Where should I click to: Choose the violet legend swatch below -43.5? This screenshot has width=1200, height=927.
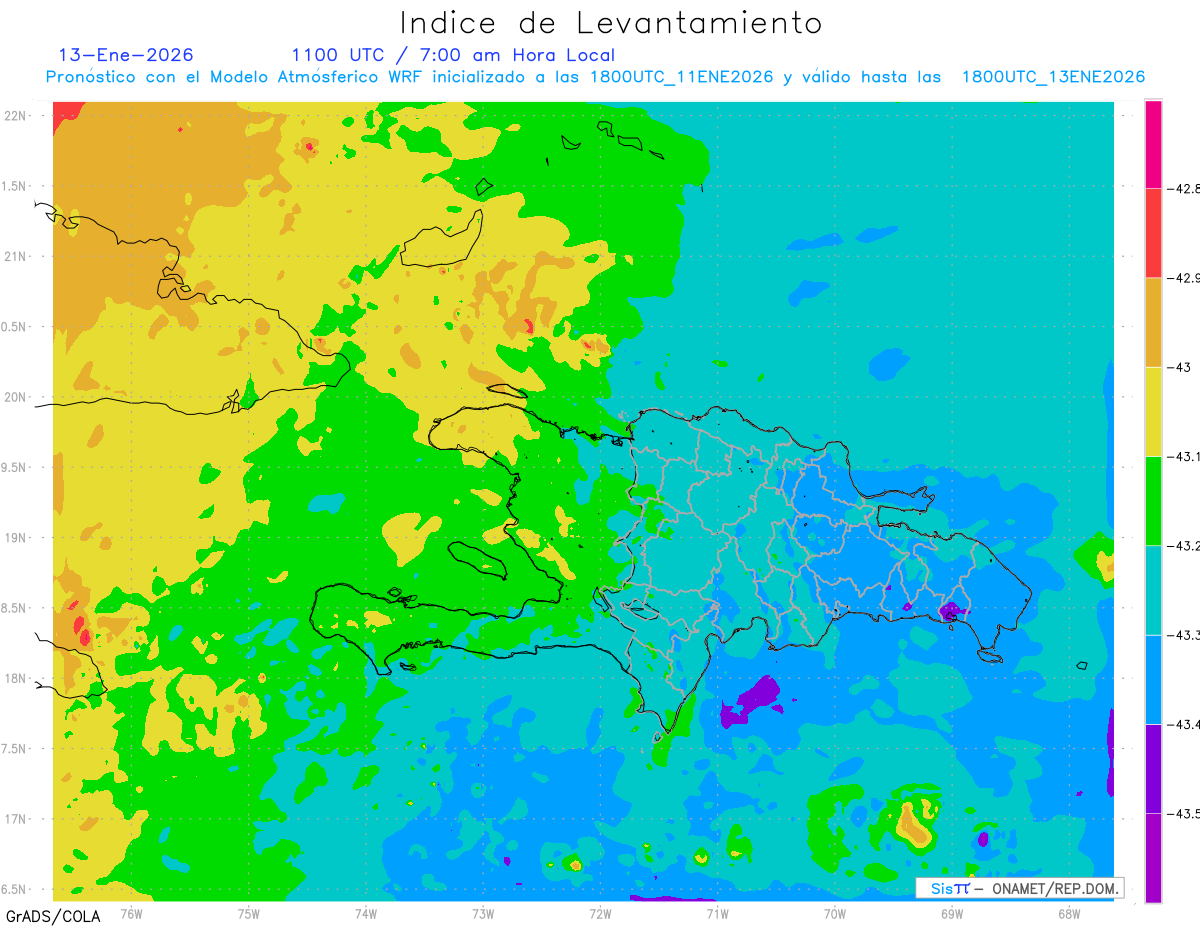[x=1153, y=857]
